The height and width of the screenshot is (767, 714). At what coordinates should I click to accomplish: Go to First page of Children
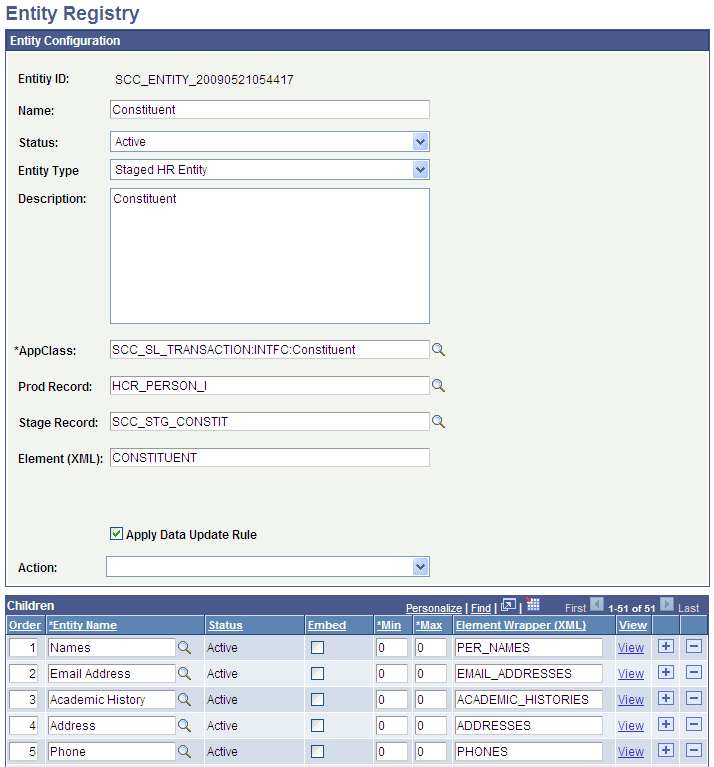tap(575, 608)
